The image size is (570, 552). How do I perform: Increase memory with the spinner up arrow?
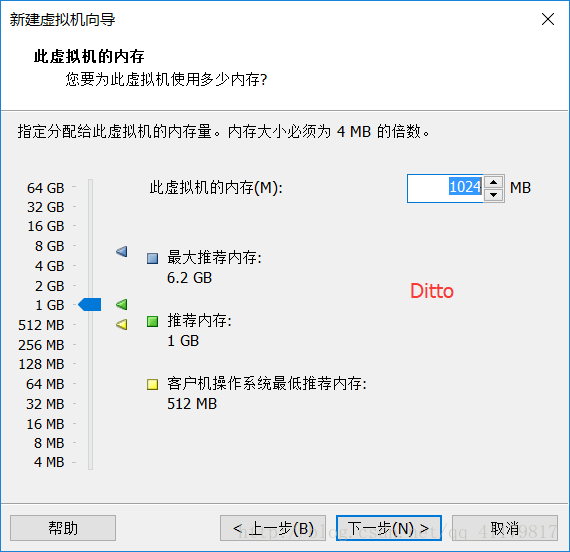click(493, 182)
